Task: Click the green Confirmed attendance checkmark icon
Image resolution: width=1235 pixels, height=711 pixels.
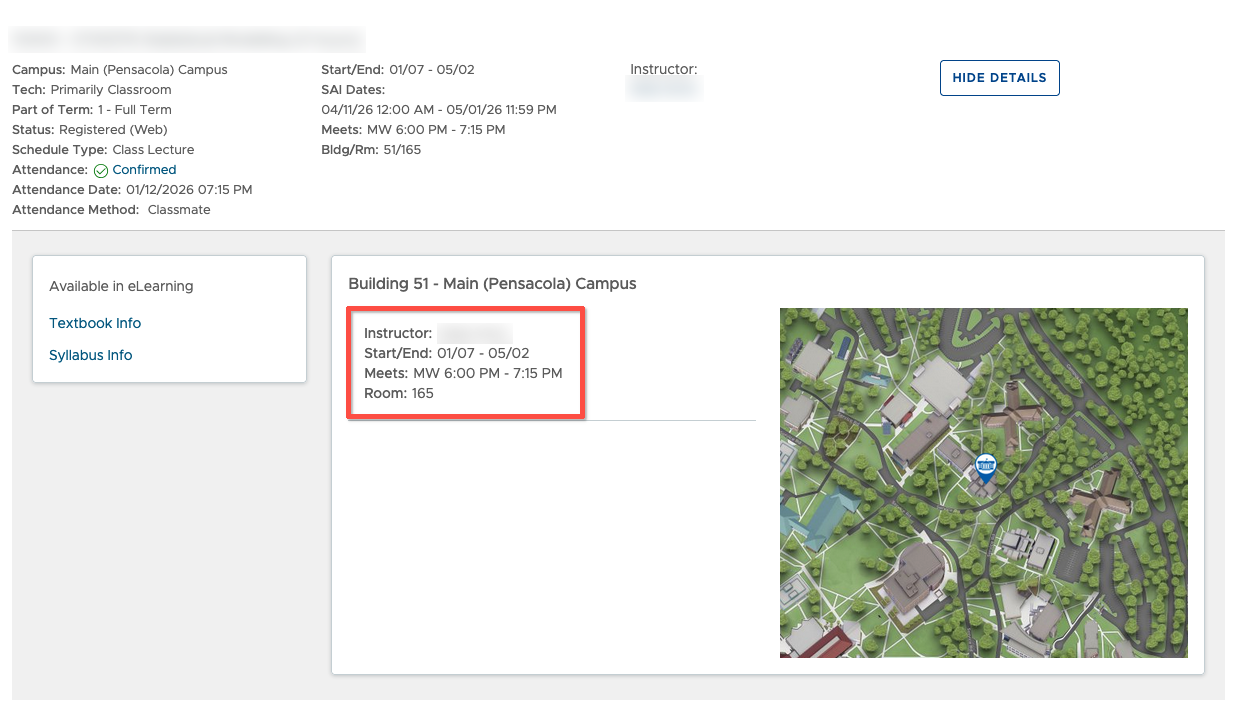Action: pyautogui.click(x=100, y=171)
